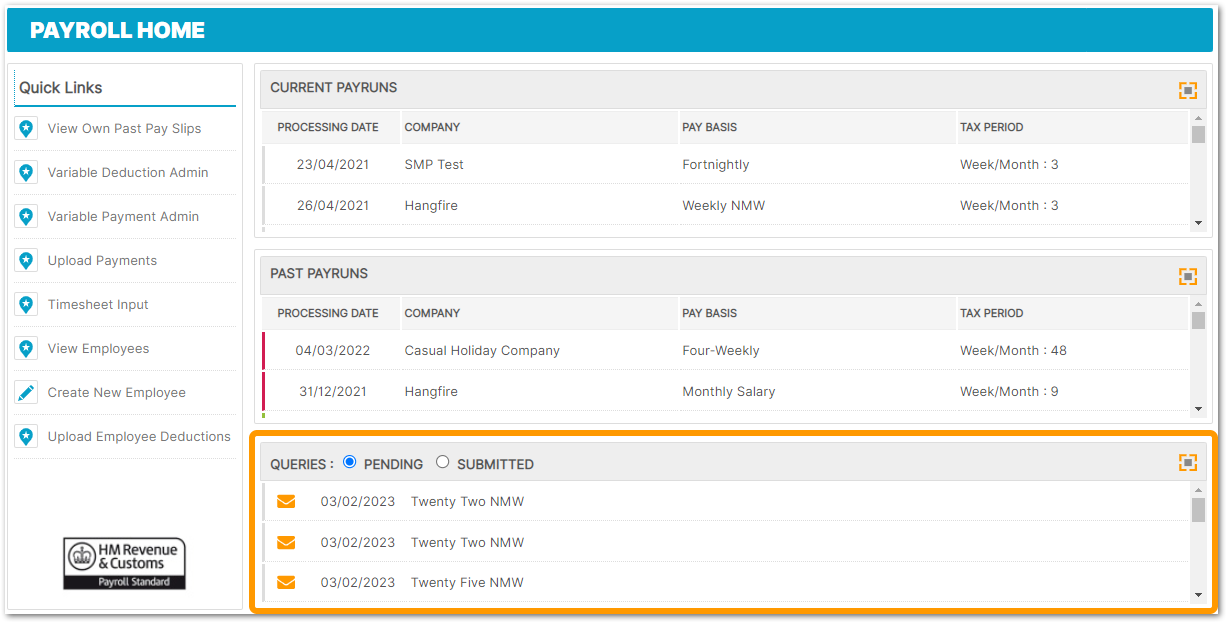The width and height of the screenshot is (1227, 623).
Task: Expand the Past Payruns panel
Action: 1188,276
